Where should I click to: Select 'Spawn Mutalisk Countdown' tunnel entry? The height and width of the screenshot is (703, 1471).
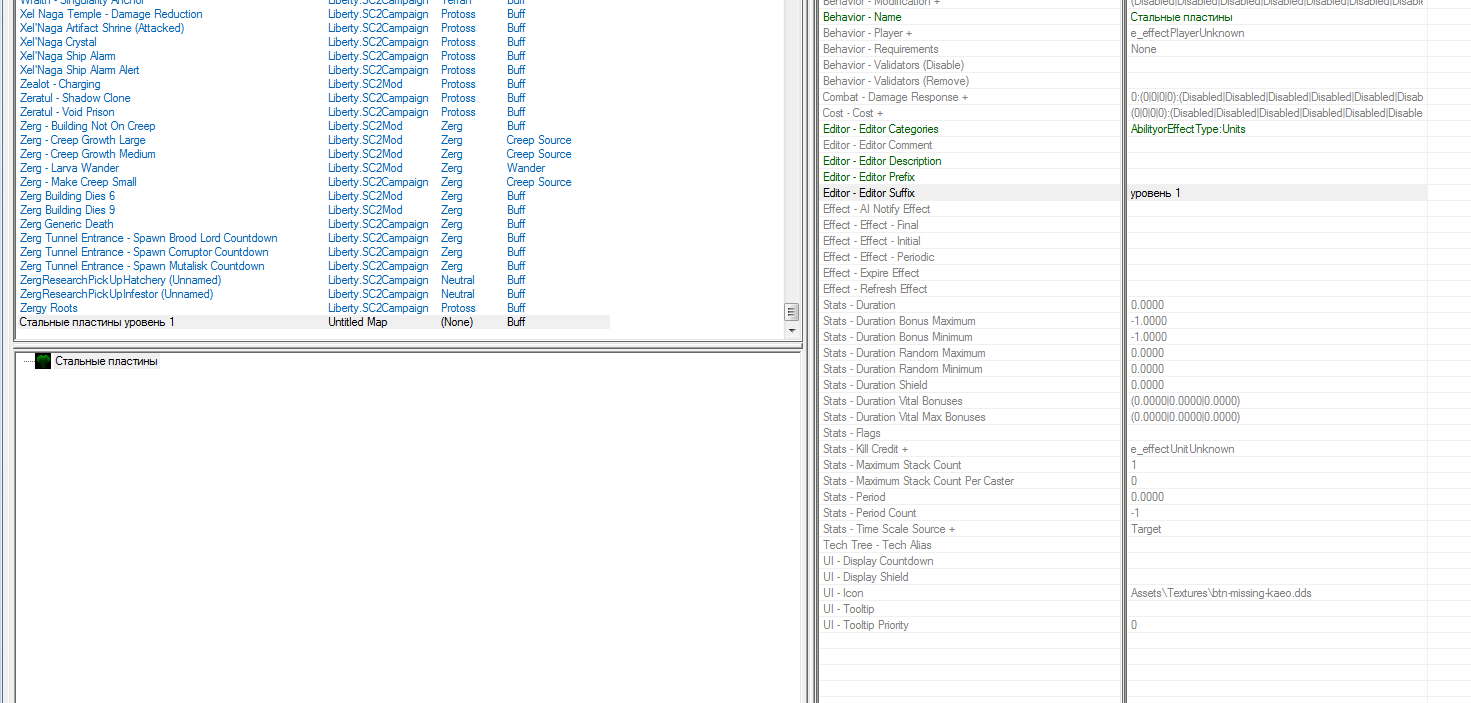point(142,266)
